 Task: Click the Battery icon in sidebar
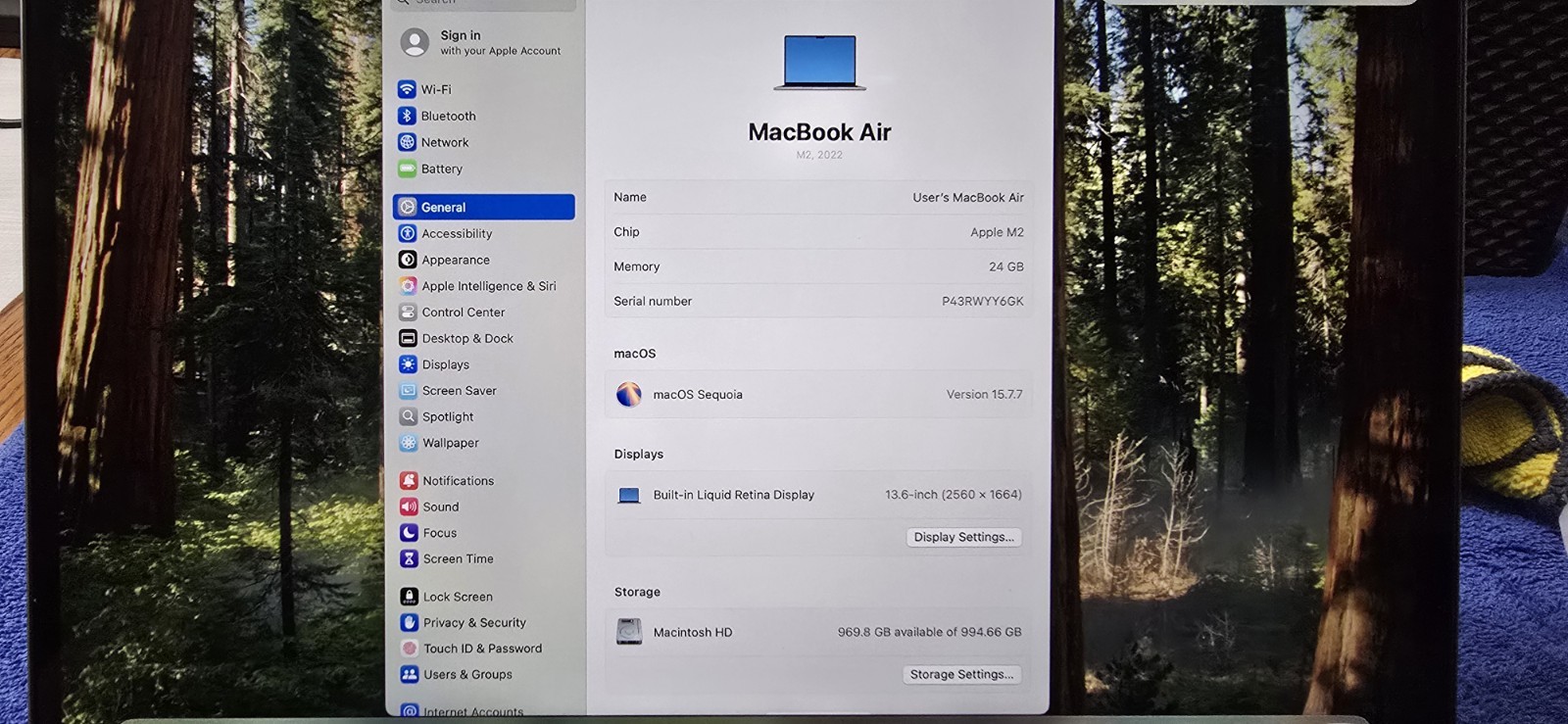point(407,169)
